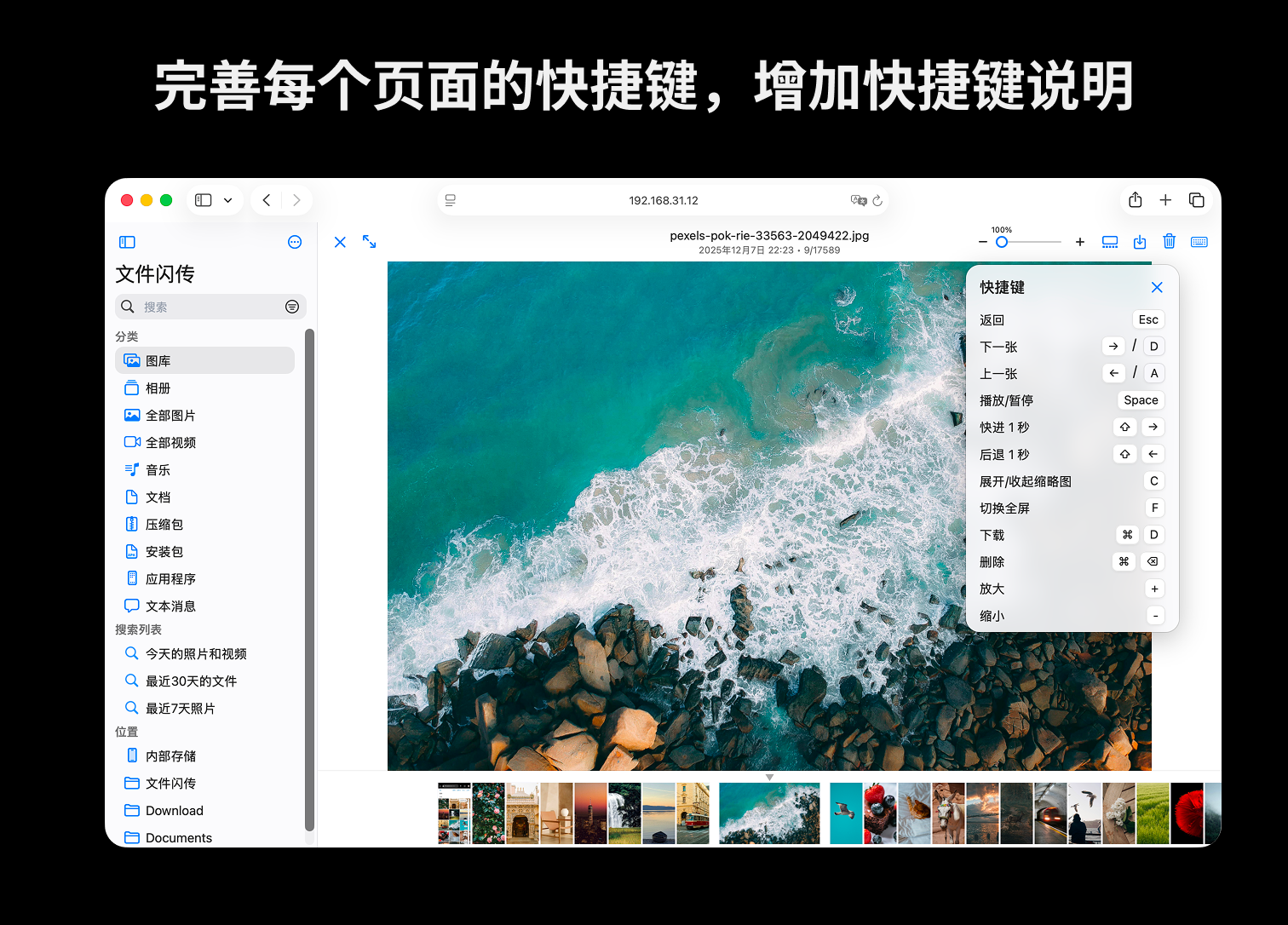The height and width of the screenshot is (925, 1288).
Task: Open 全部视频 category
Action: (170, 443)
